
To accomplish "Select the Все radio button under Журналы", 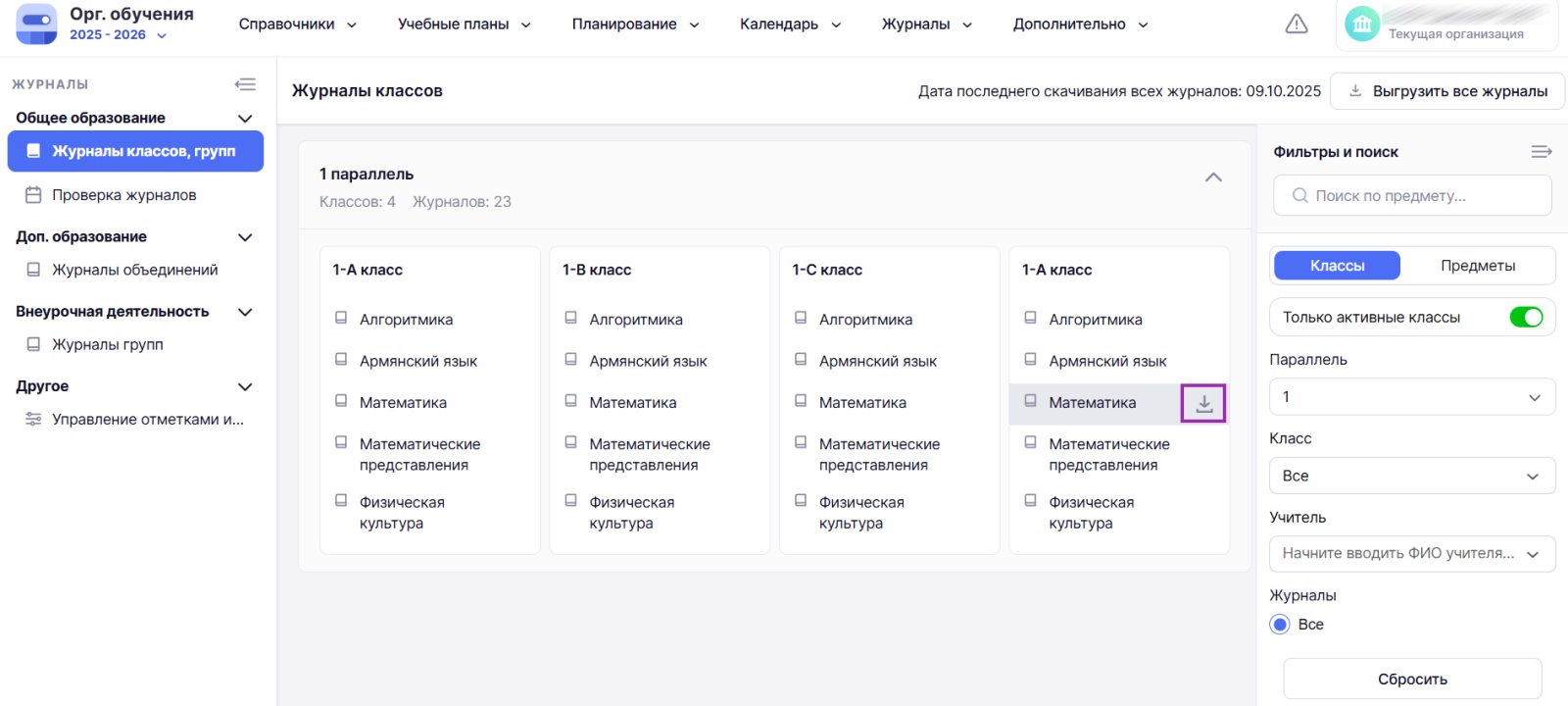I will [x=1280, y=625].
